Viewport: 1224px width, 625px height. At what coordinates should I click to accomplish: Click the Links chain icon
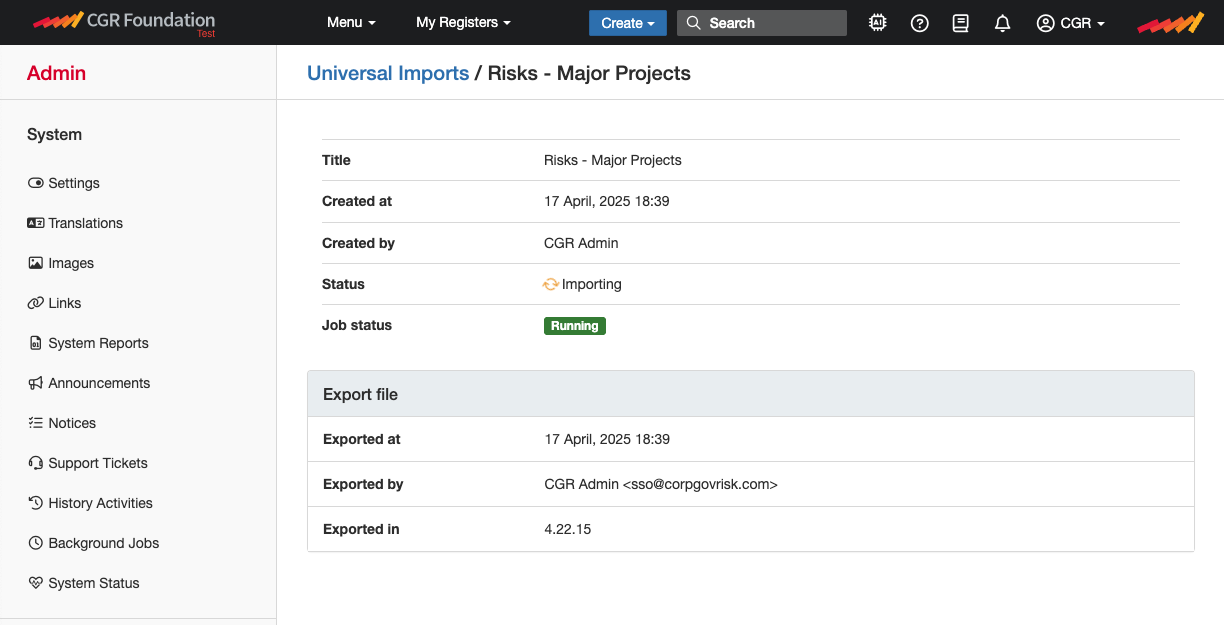[x=36, y=303]
